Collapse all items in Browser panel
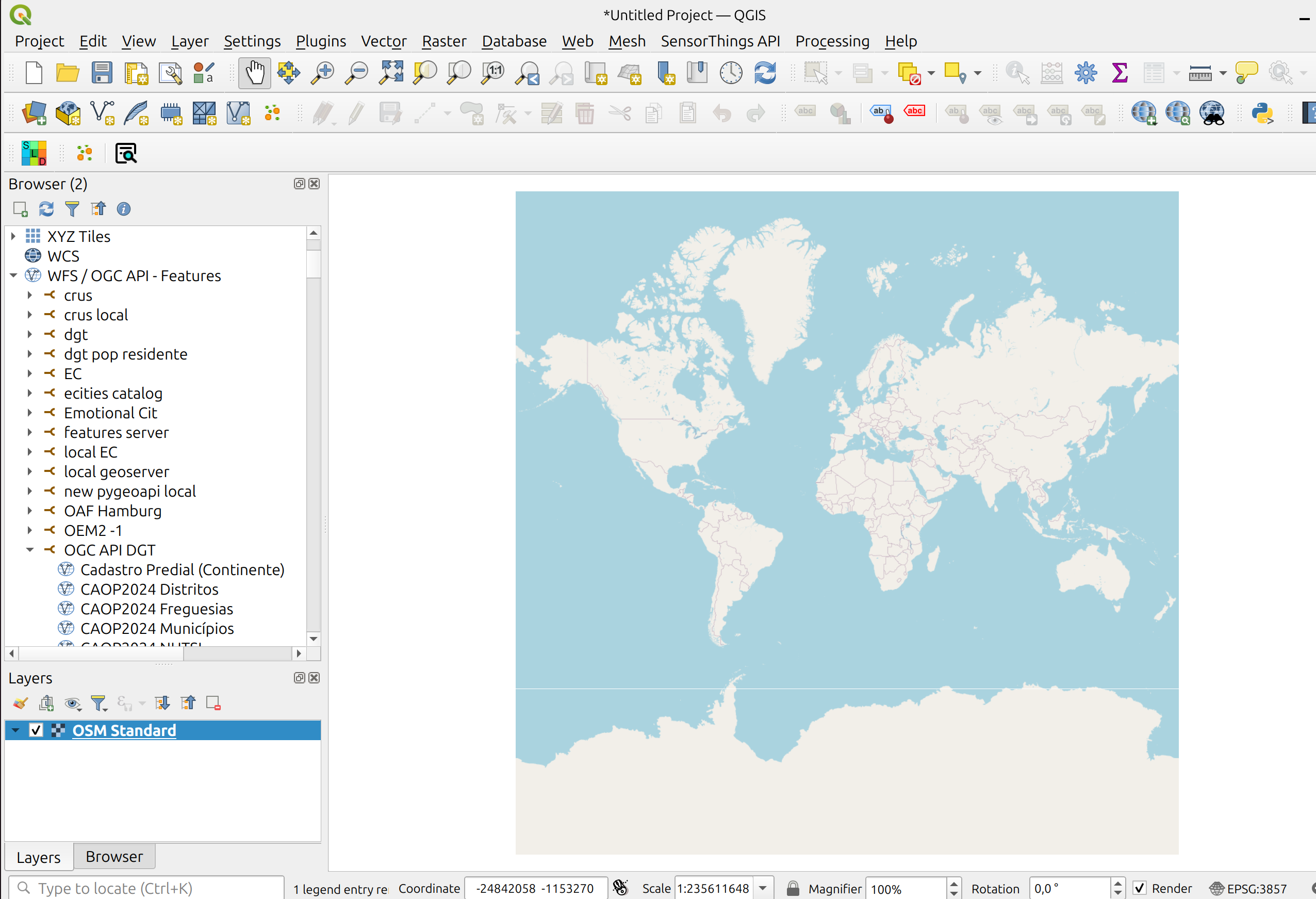1316x899 pixels. [x=98, y=209]
